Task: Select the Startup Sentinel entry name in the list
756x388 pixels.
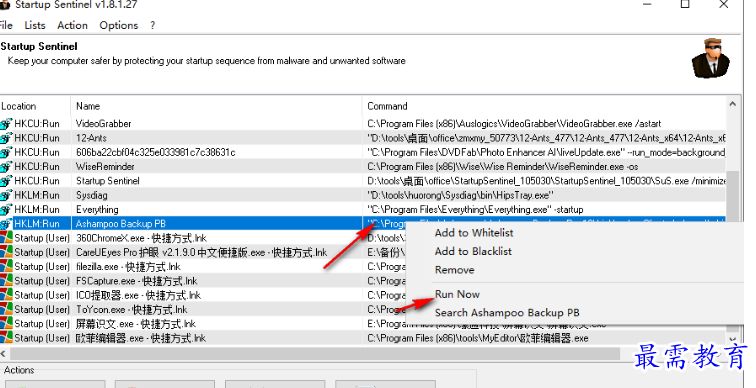Action: pyautogui.click(x=108, y=181)
